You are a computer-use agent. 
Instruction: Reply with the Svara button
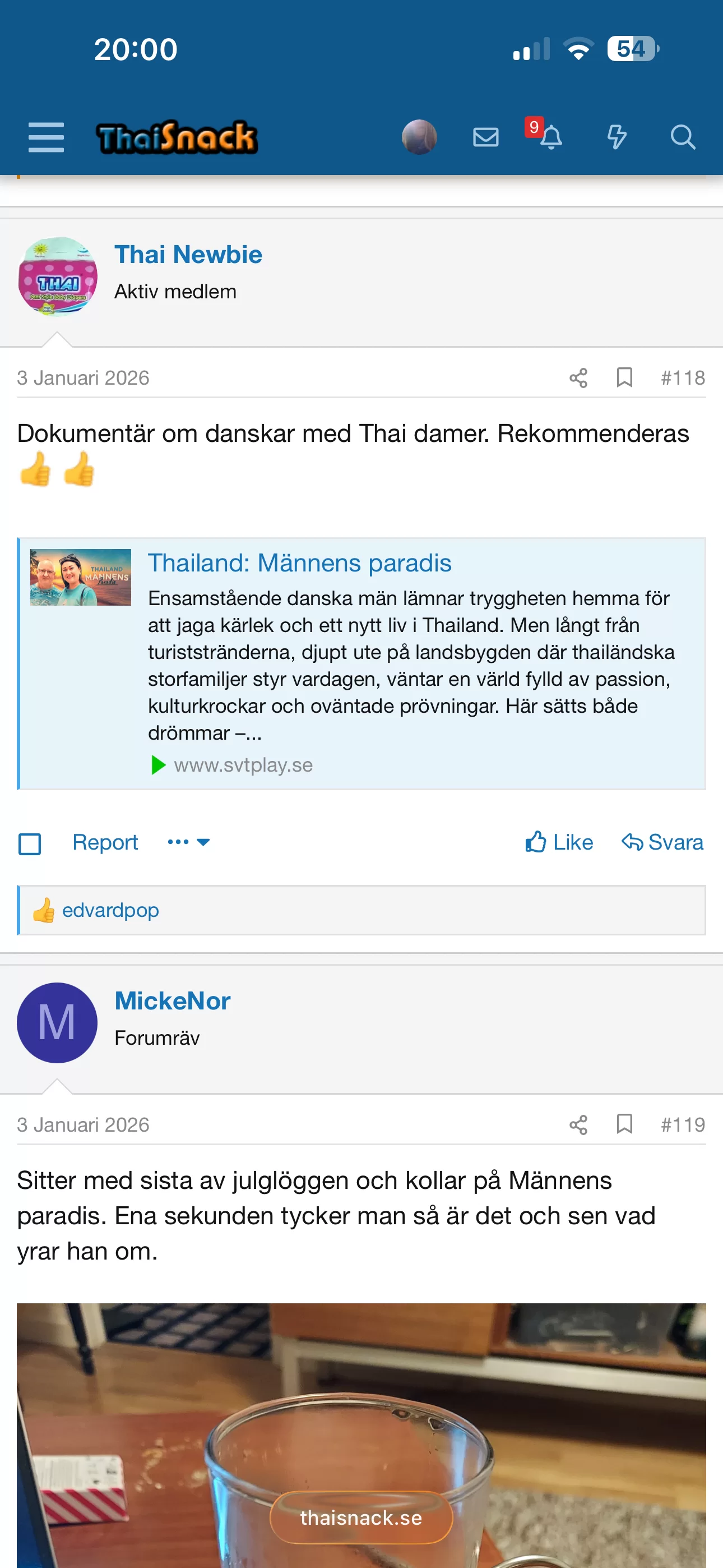662,842
